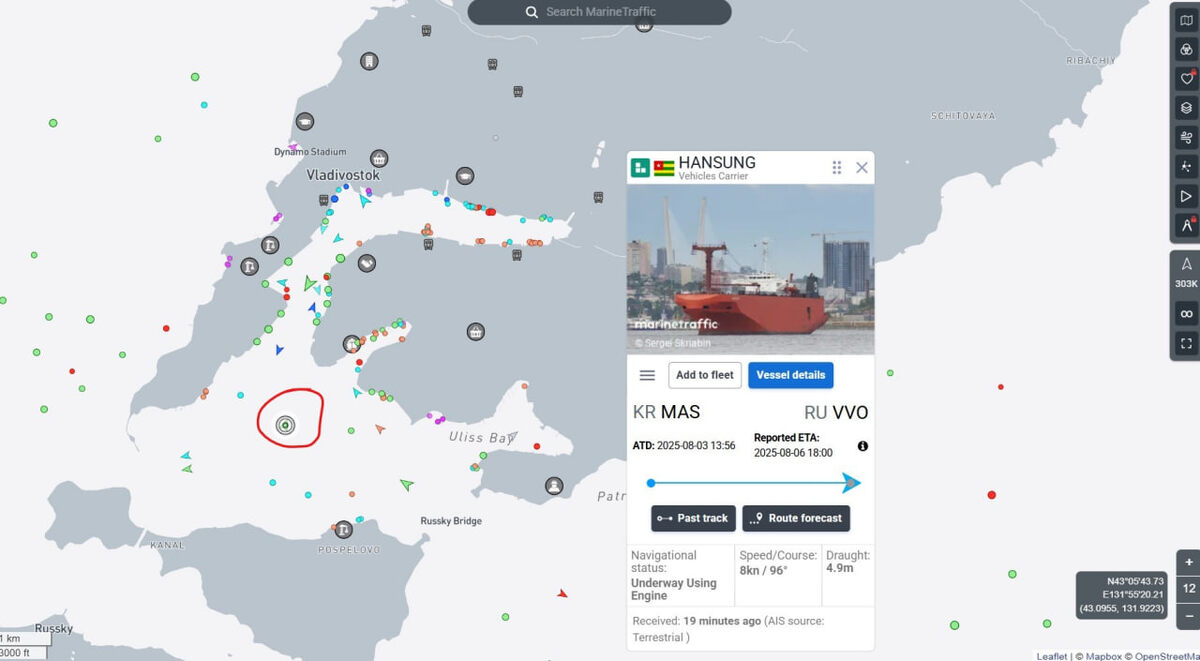Open the HANSUNG vessel photo

pos(751,269)
